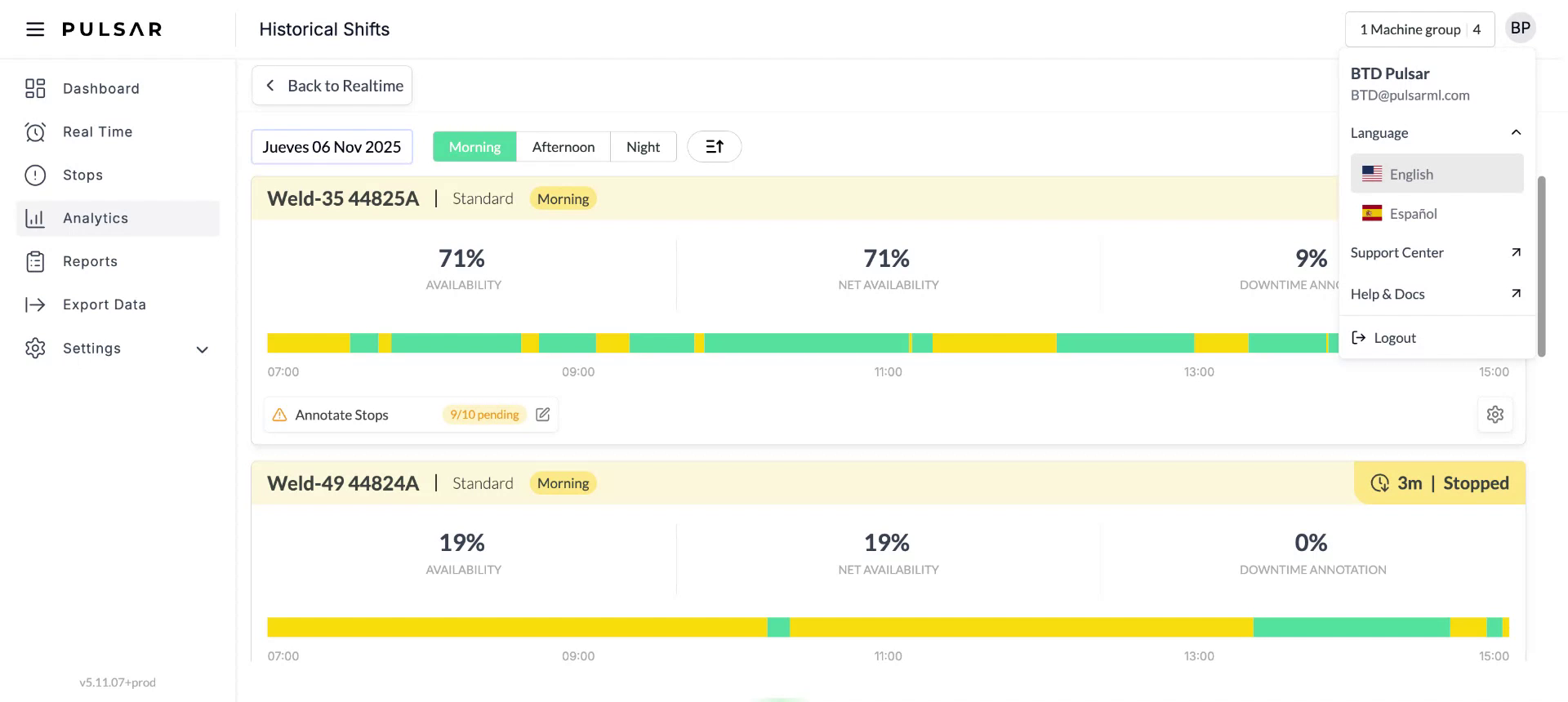
Task: Go to Stops in sidebar
Action: tap(82, 175)
